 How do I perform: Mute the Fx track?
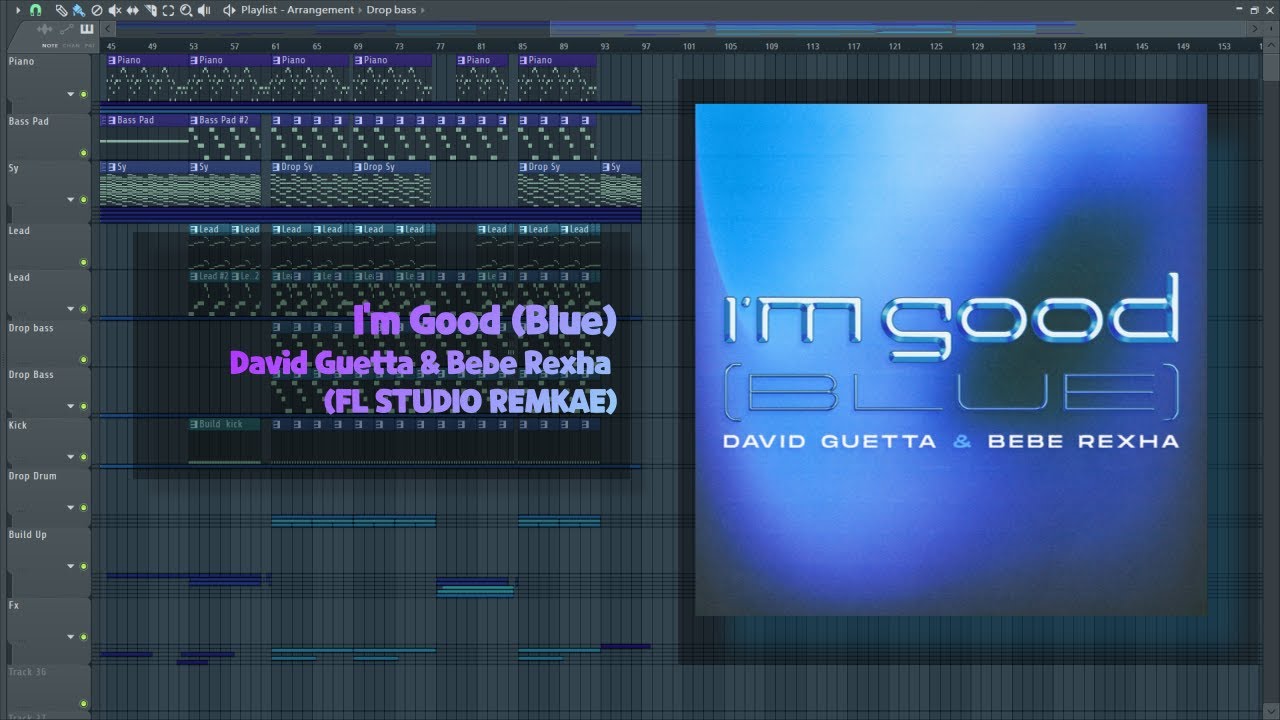[84, 637]
